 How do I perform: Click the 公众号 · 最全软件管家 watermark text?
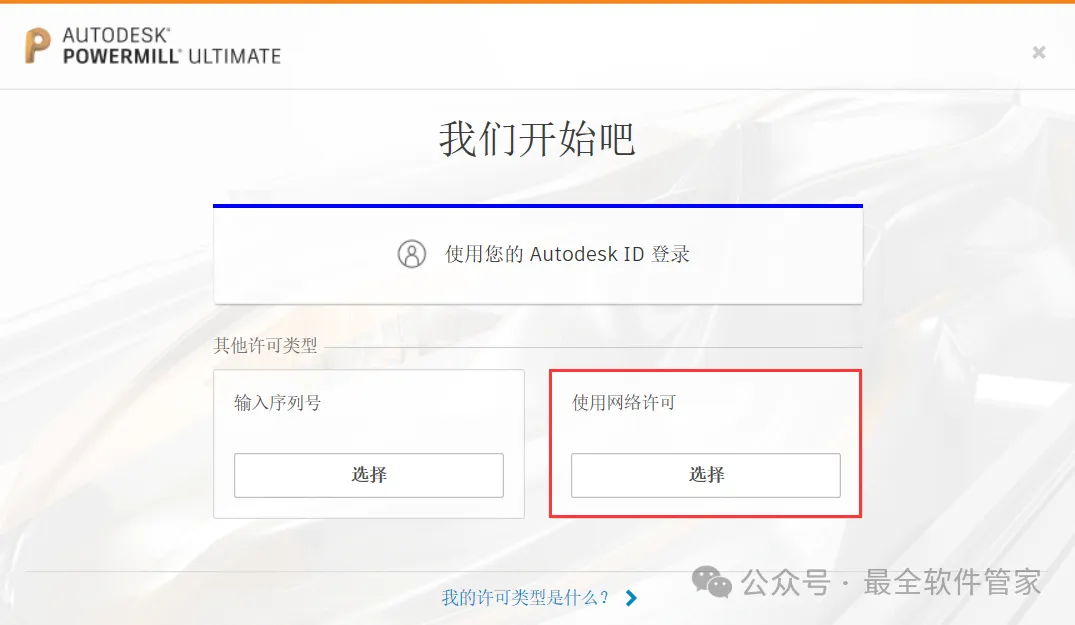click(891, 582)
